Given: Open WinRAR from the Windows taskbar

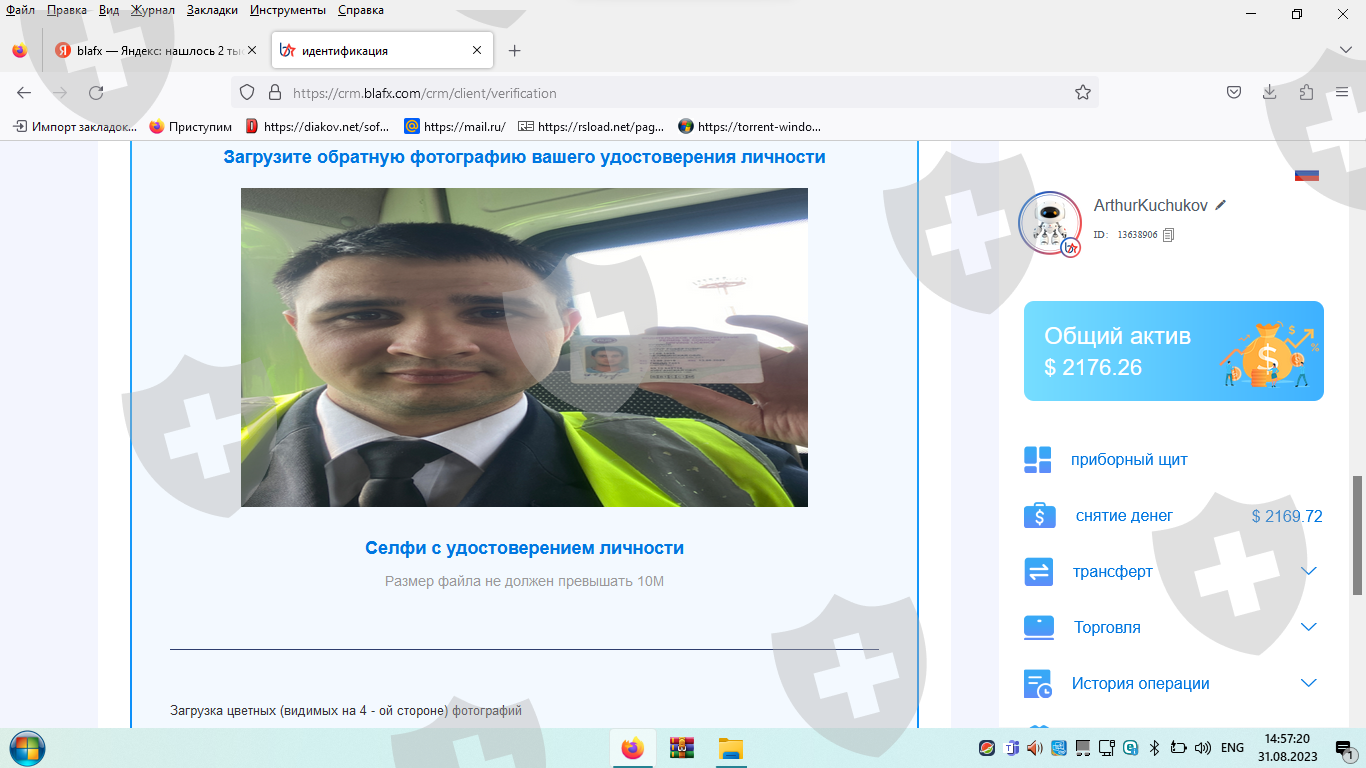Looking at the screenshot, I should [x=682, y=748].
